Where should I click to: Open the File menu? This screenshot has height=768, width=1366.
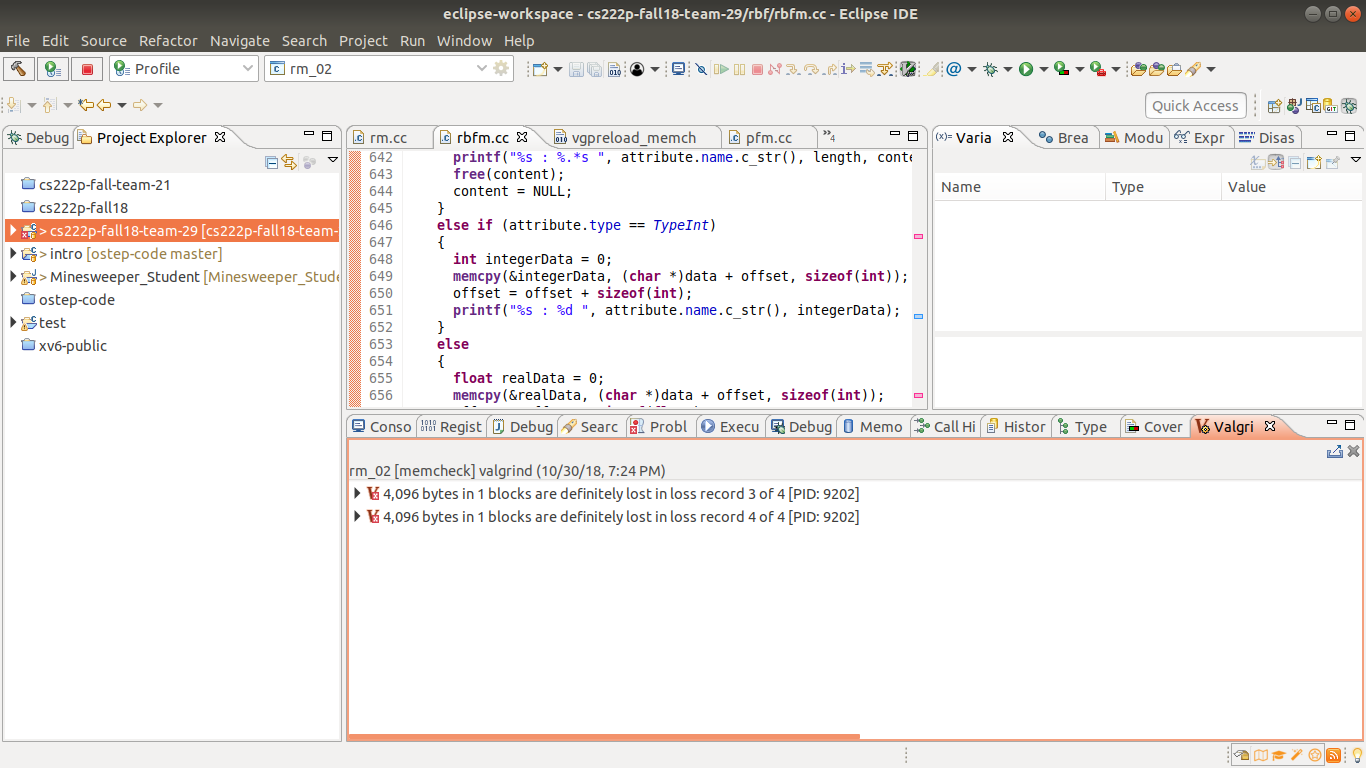18,41
